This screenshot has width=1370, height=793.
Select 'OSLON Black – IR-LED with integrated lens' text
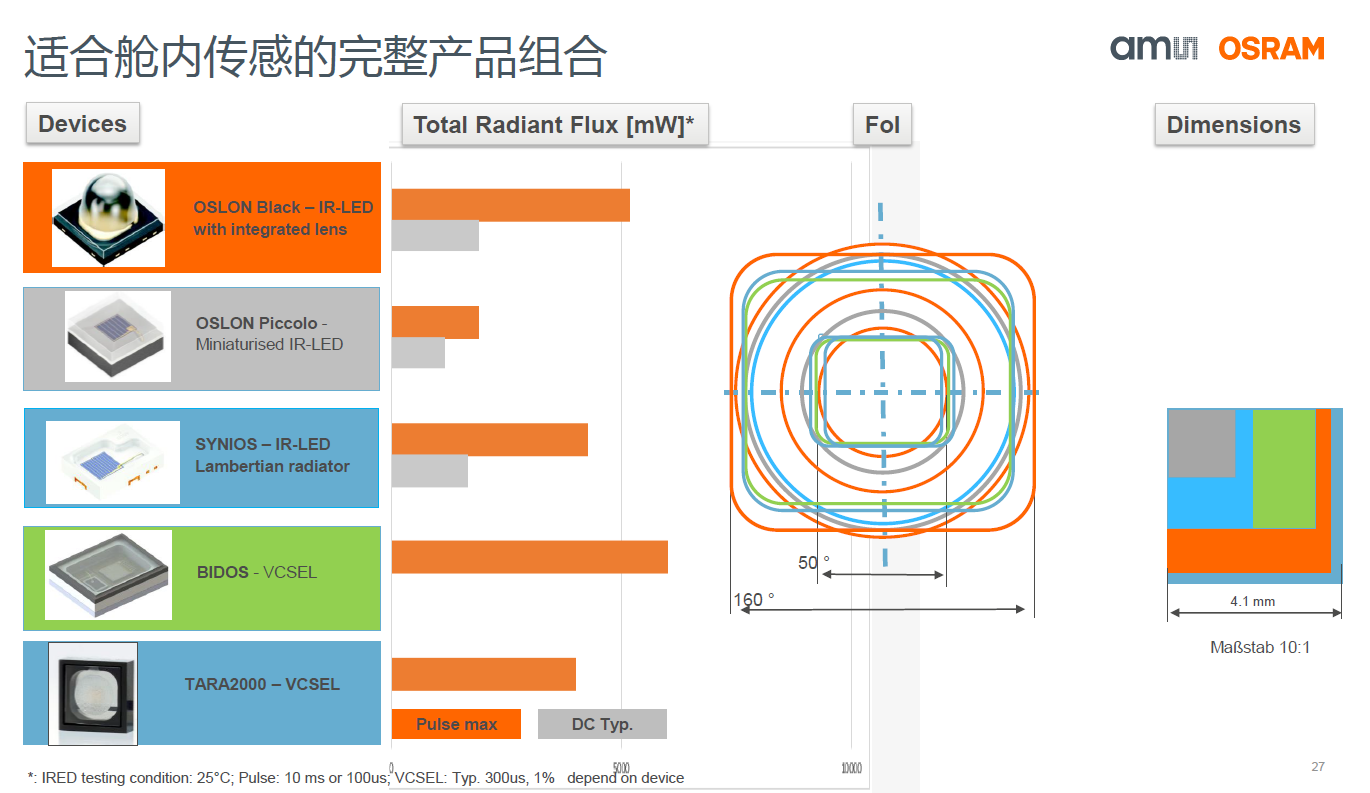point(283,218)
